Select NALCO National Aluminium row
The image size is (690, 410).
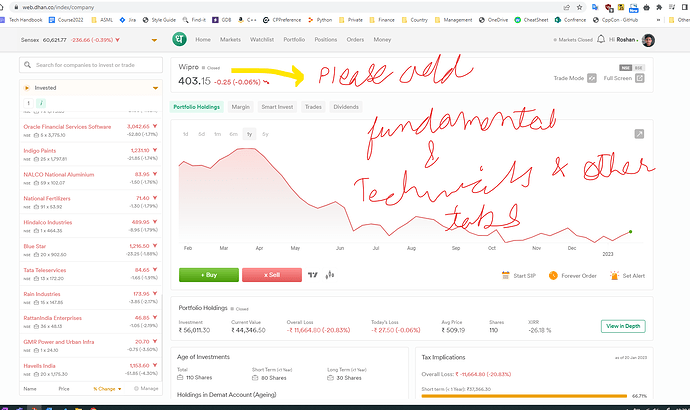click(x=91, y=178)
